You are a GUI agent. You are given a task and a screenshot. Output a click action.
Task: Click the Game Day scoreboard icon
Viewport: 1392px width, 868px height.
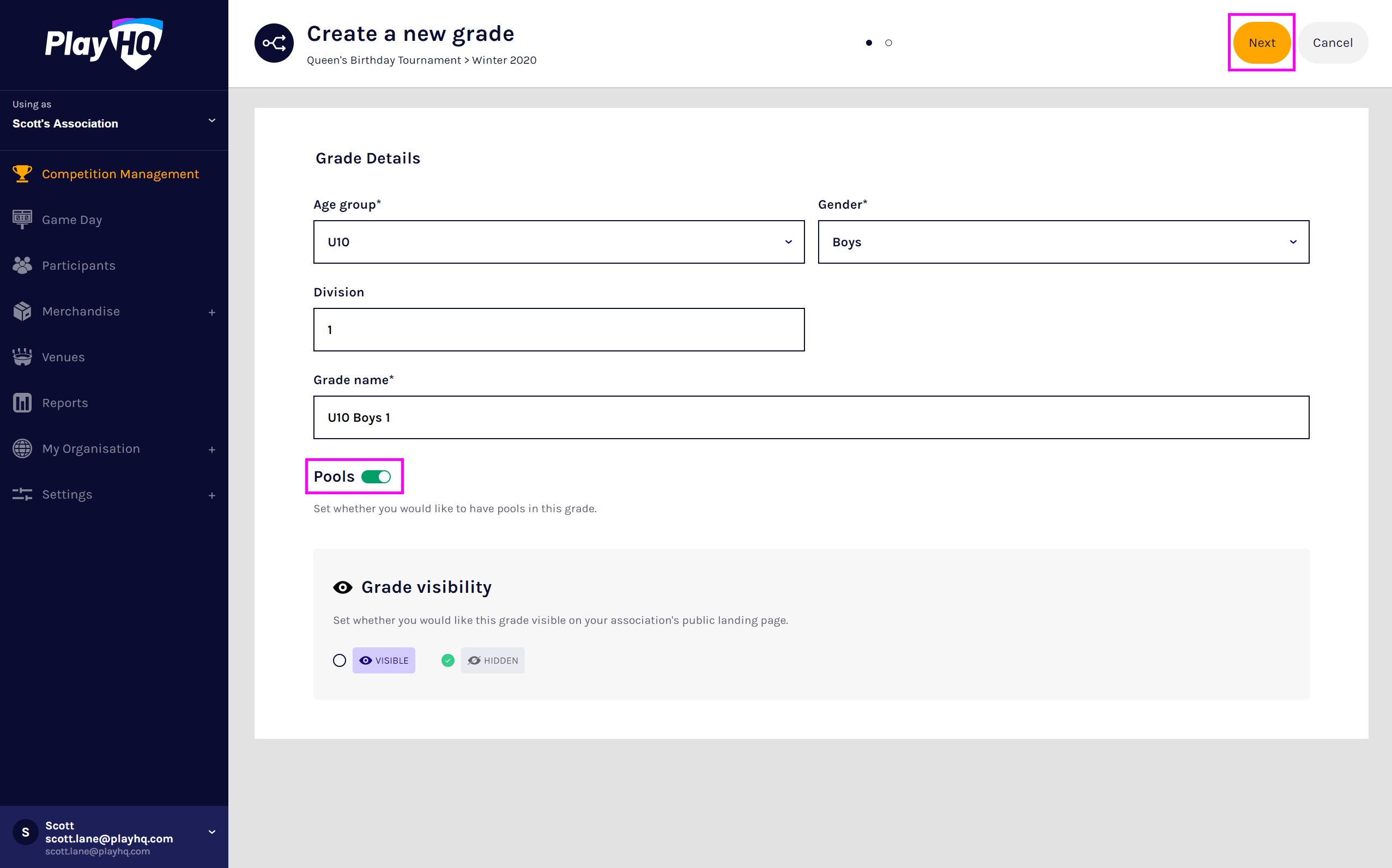click(22, 219)
